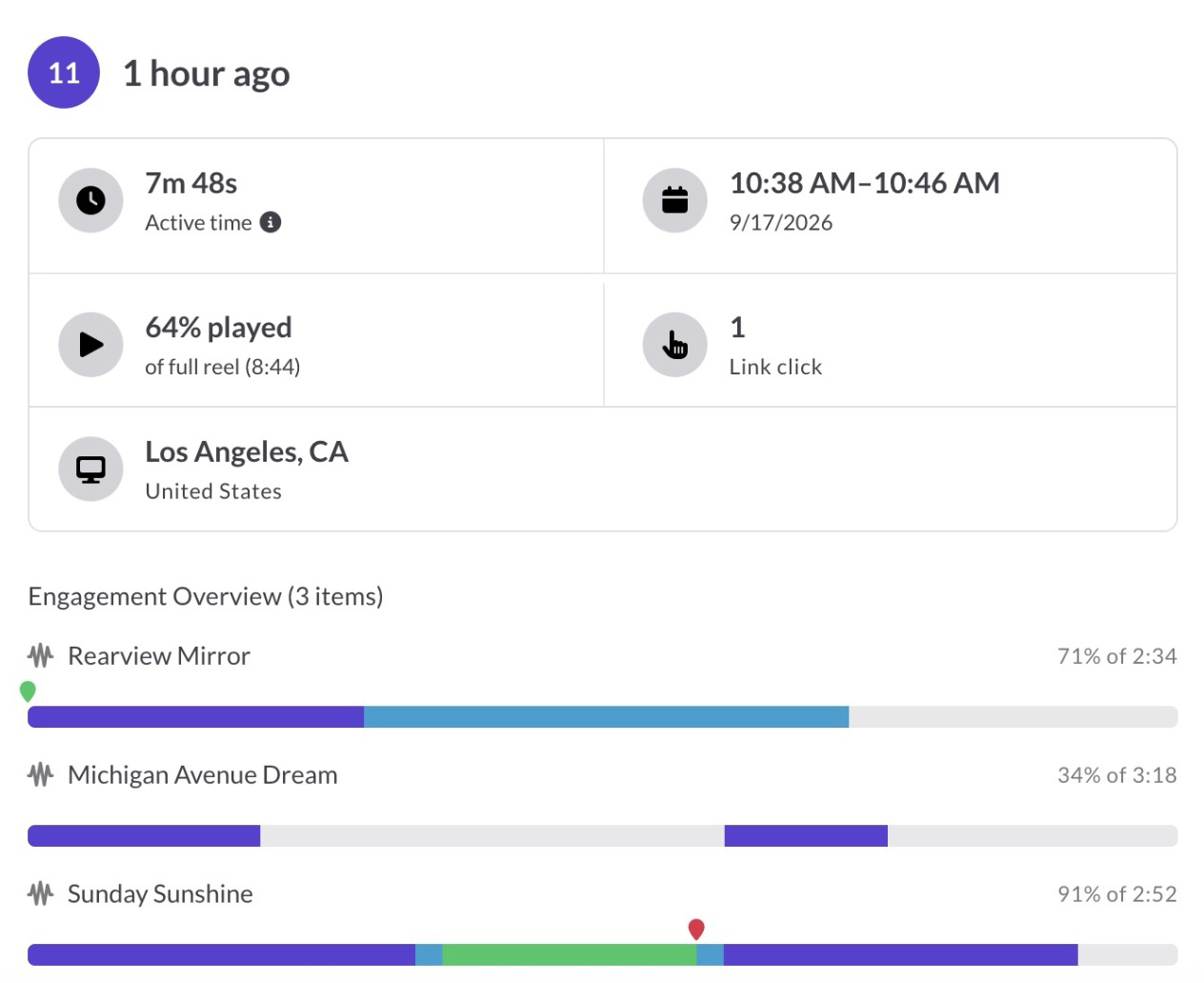Click the 'Active time' label
This screenshot has height=983, width=1204.
(198, 223)
